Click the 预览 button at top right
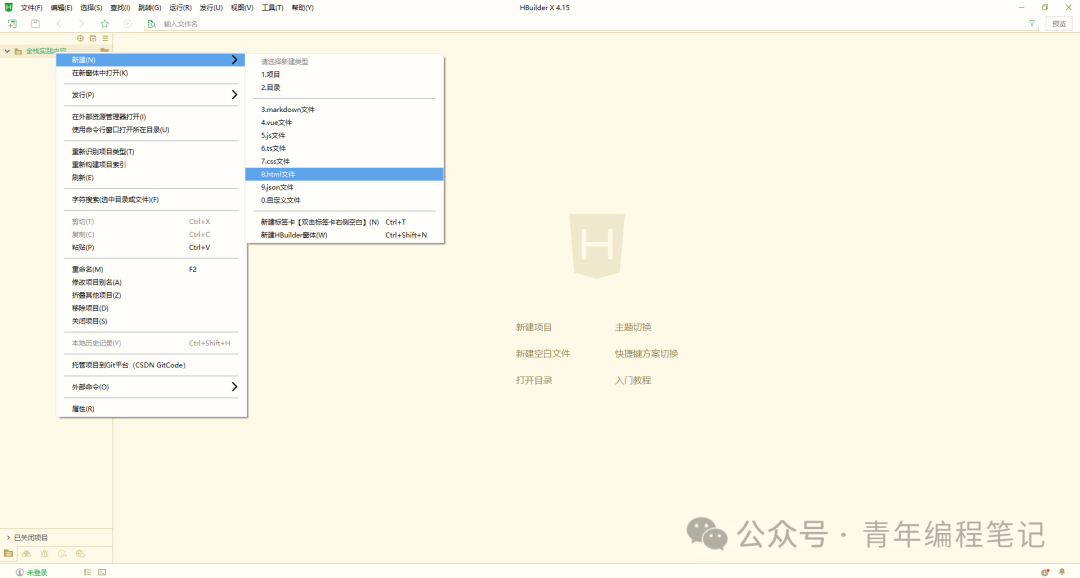Image resolution: width=1080 pixels, height=578 pixels. pyautogui.click(x=1059, y=23)
